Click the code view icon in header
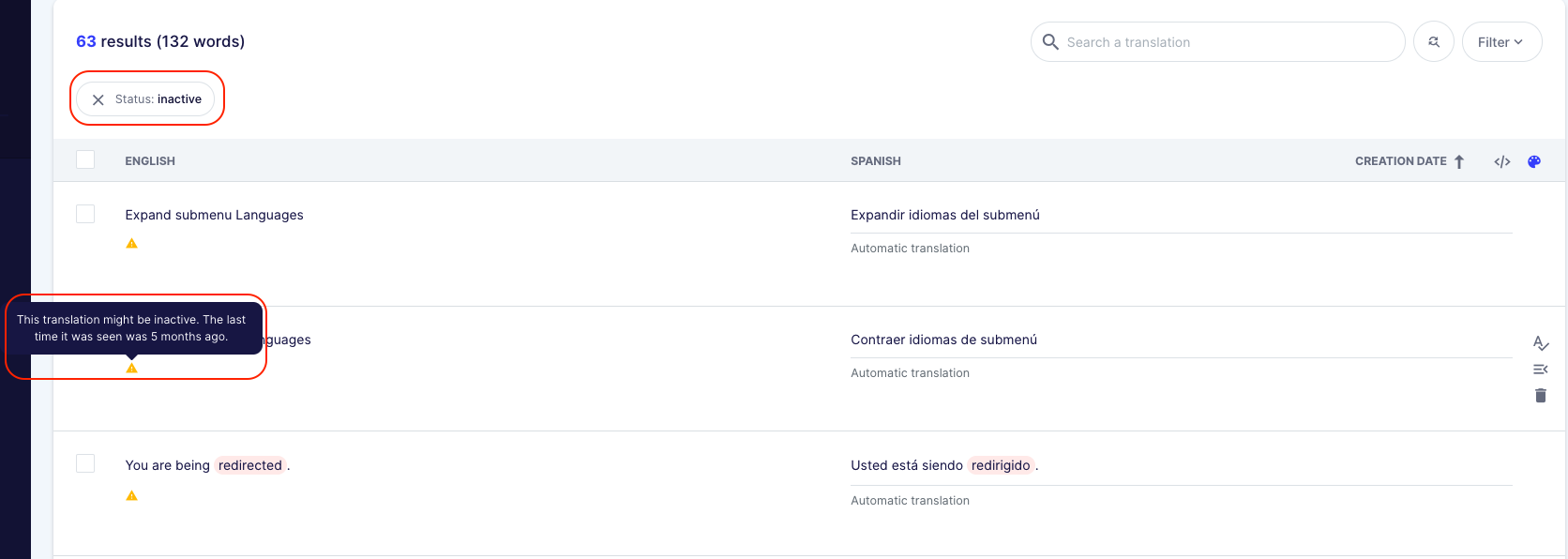The width and height of the screenshot is (1568, 559). 1501,161
